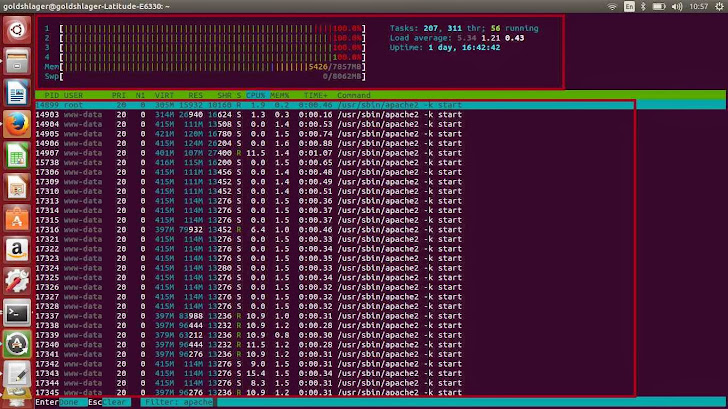This screenshot has width=728, height=409.
Task: Launch LibreOffice Writer from the launcher
Action: (17, 93)
